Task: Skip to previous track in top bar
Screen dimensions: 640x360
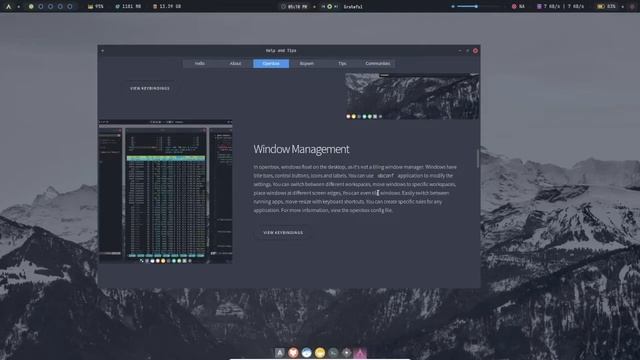Action: click(x=323, y=7)
